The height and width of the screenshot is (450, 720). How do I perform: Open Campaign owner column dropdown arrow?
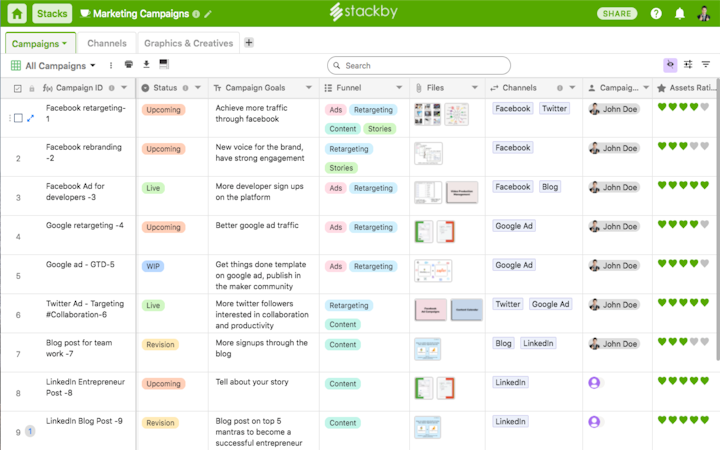(646, 88)
